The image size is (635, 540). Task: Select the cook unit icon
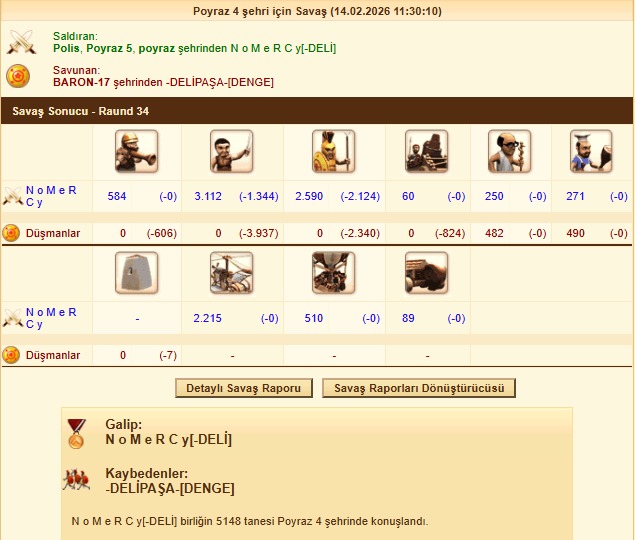591,152
